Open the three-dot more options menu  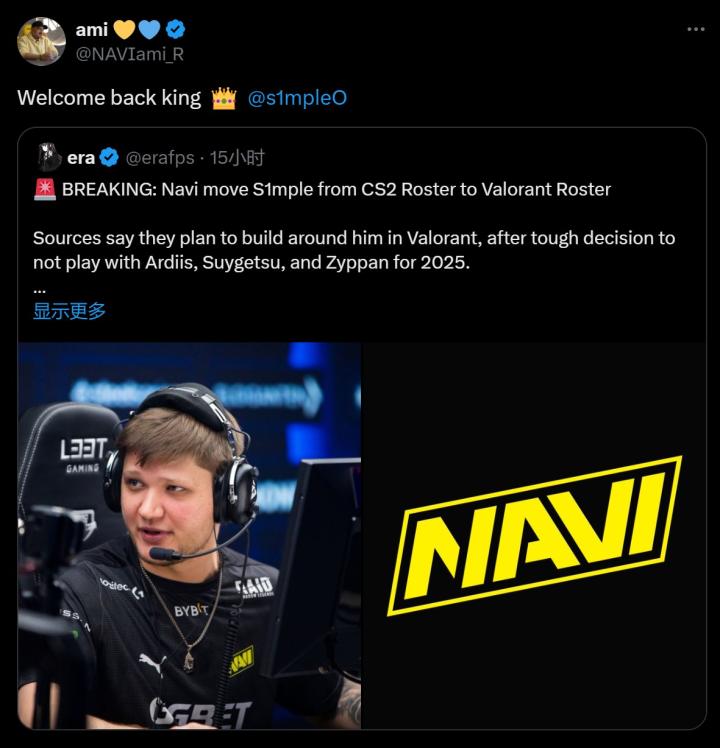click(x=696, y=29)
